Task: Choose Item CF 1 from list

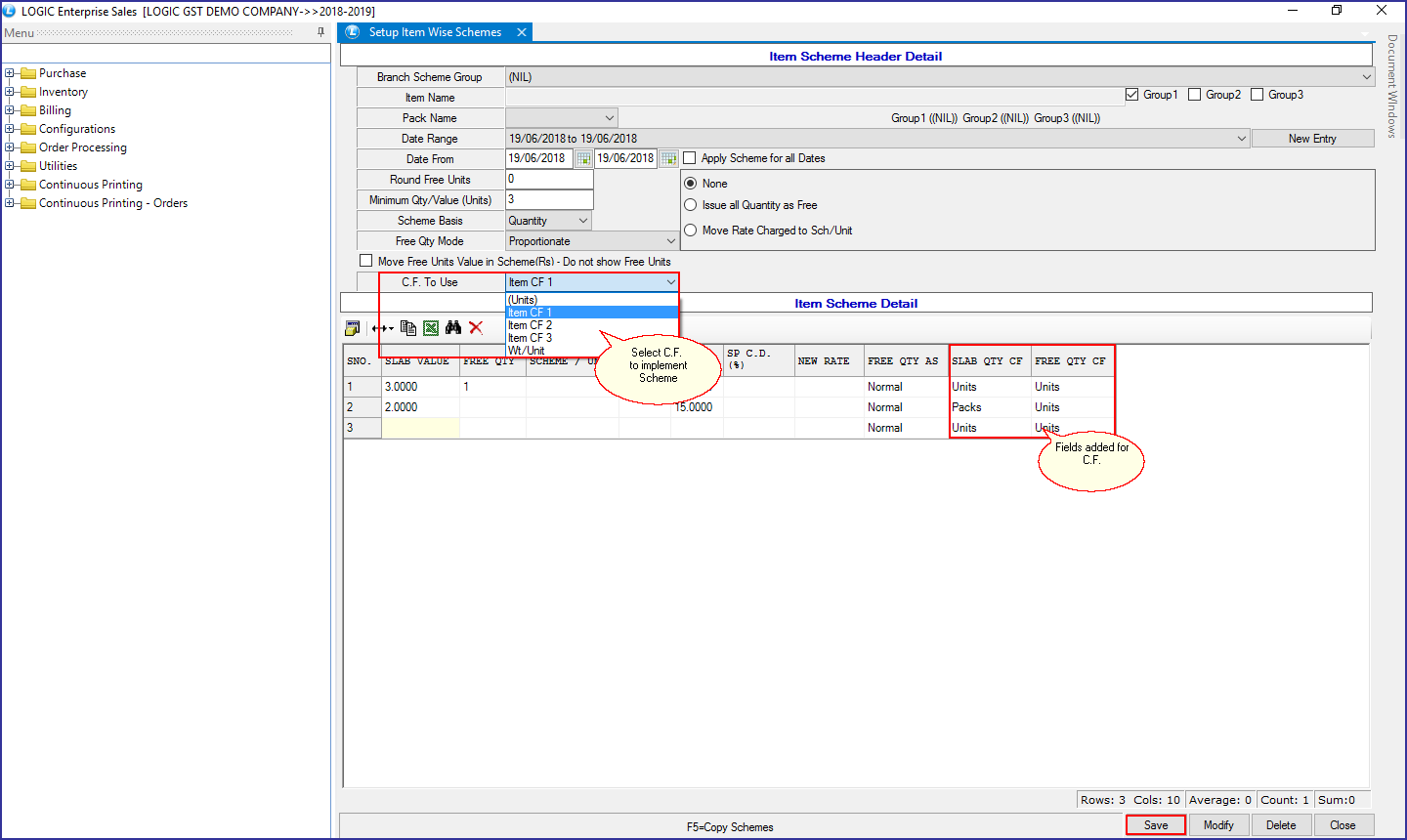Action: coord(591,313)
